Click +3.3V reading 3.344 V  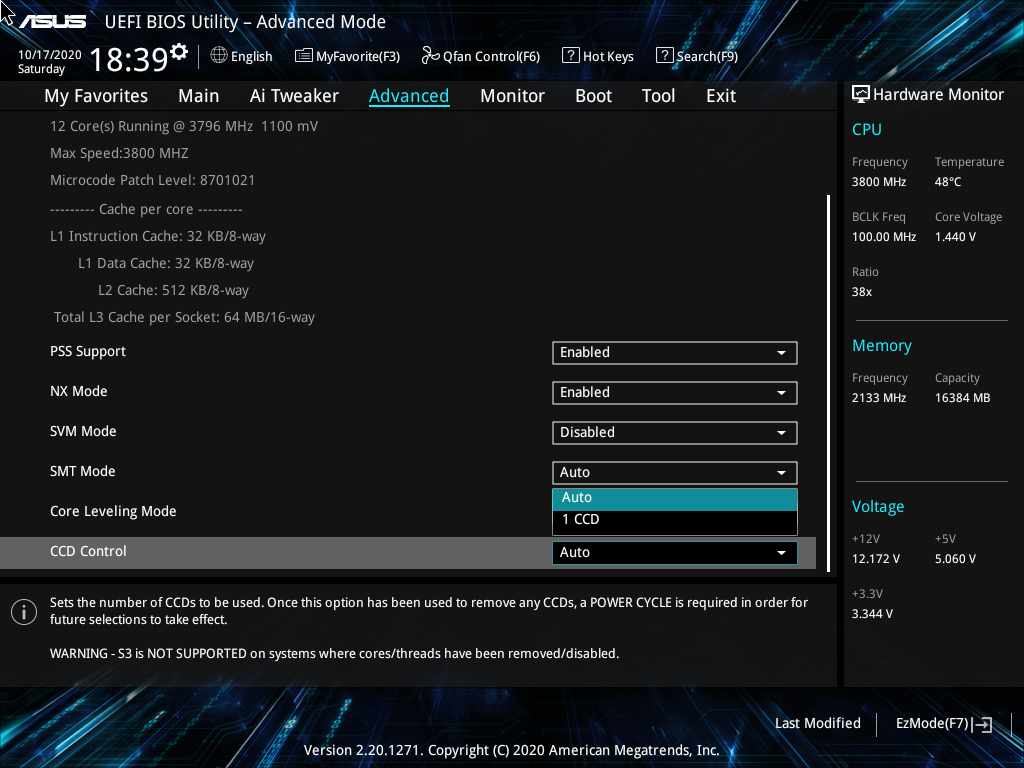point(872,614)
